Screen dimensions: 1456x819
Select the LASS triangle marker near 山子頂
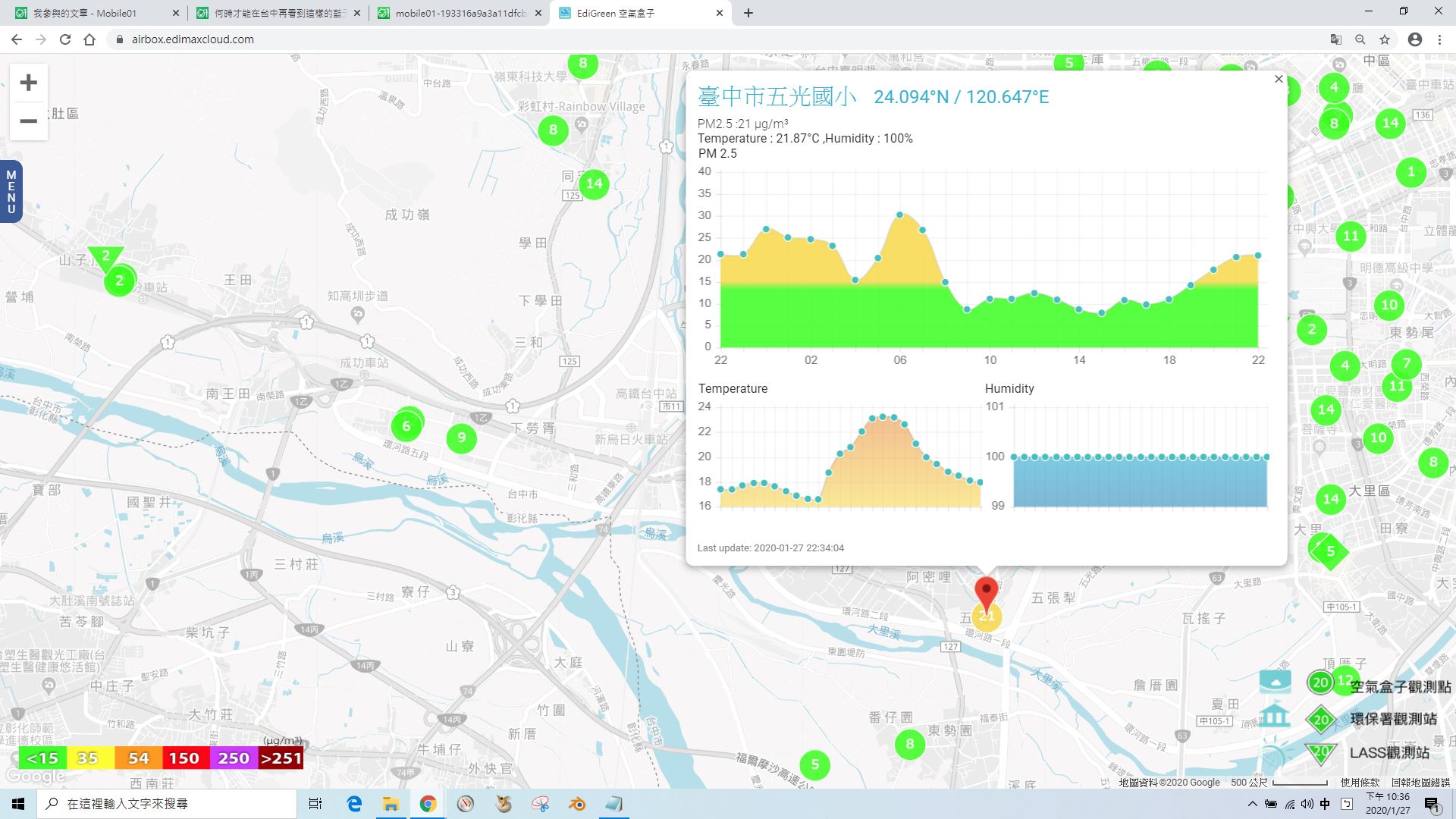[105, 258]
